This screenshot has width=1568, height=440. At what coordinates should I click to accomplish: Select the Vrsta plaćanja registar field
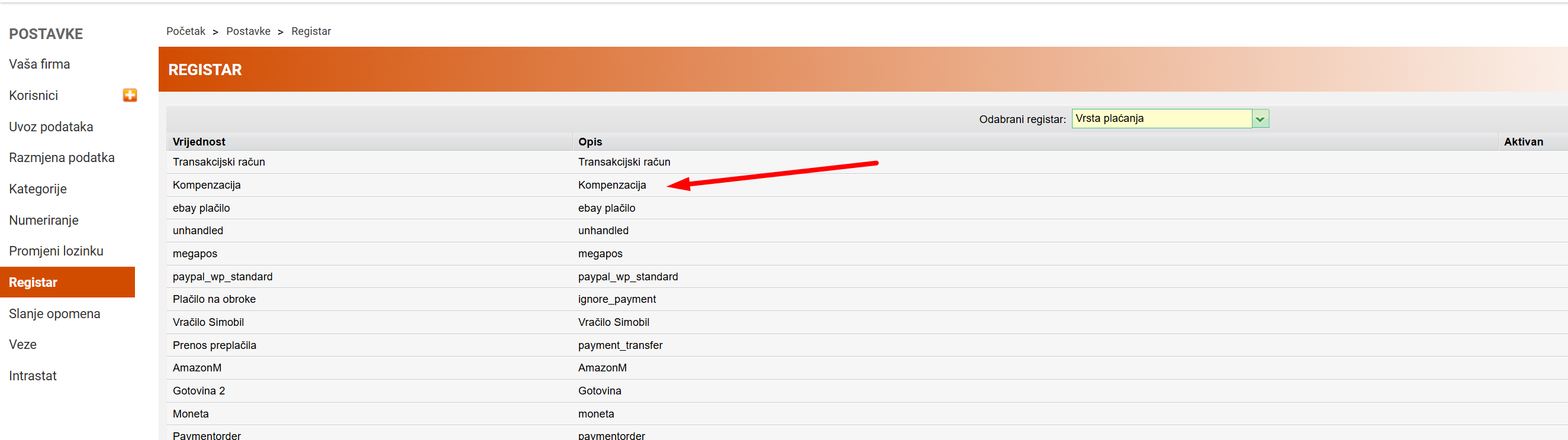click(x=1161, y=119)
